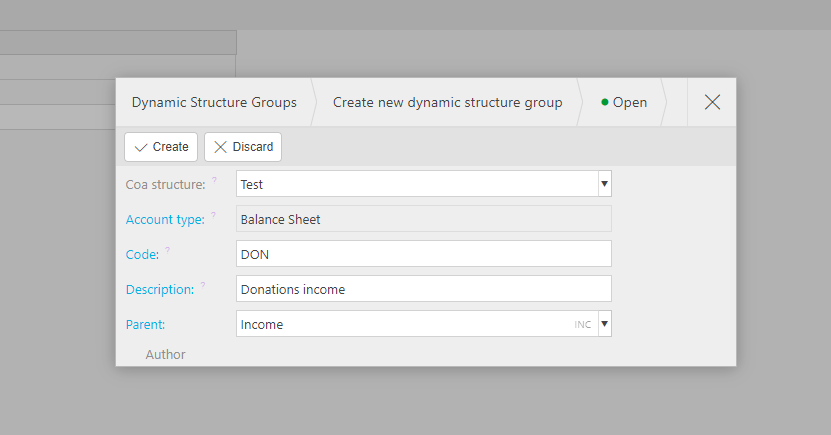This screenshot has width=831, height=435.
Task: Click the Coa structure combo box showing Test
Action: [x=416, y=184]
